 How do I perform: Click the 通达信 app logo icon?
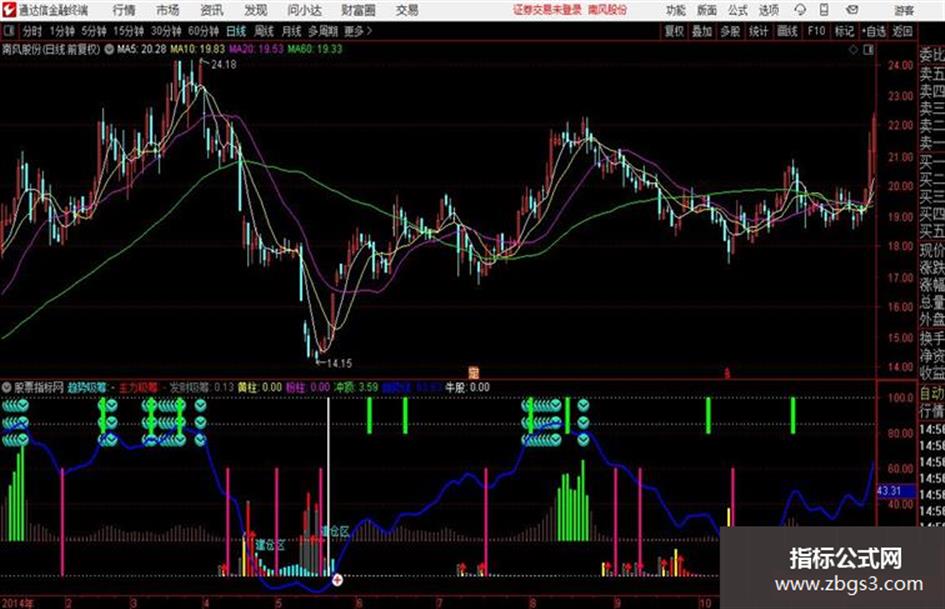(9, 10)
